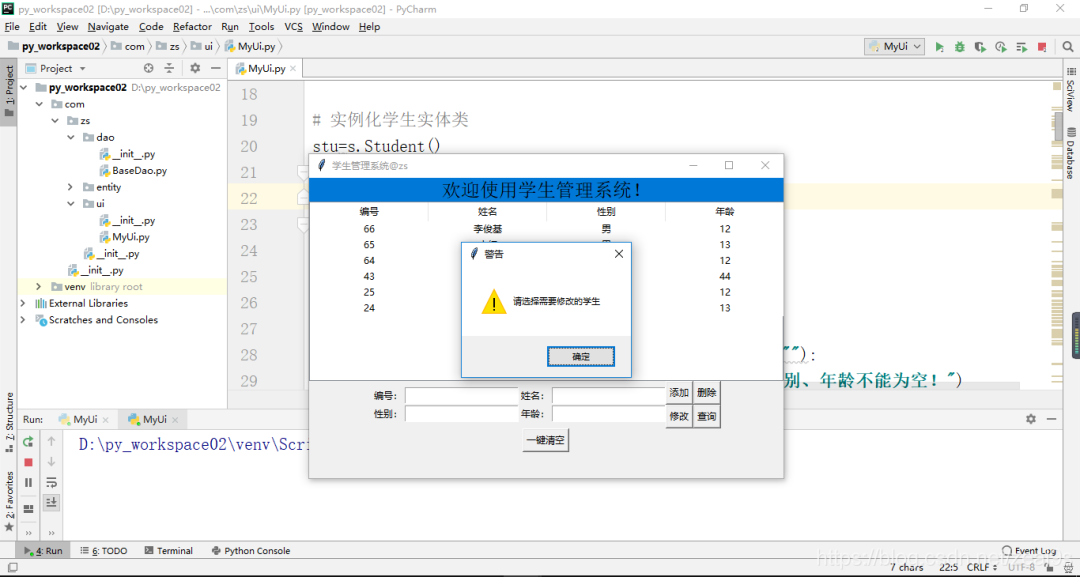The image size is (1080, 577).
Task: Switch to Terminal tool tab
Action: [x=169, y=551]
